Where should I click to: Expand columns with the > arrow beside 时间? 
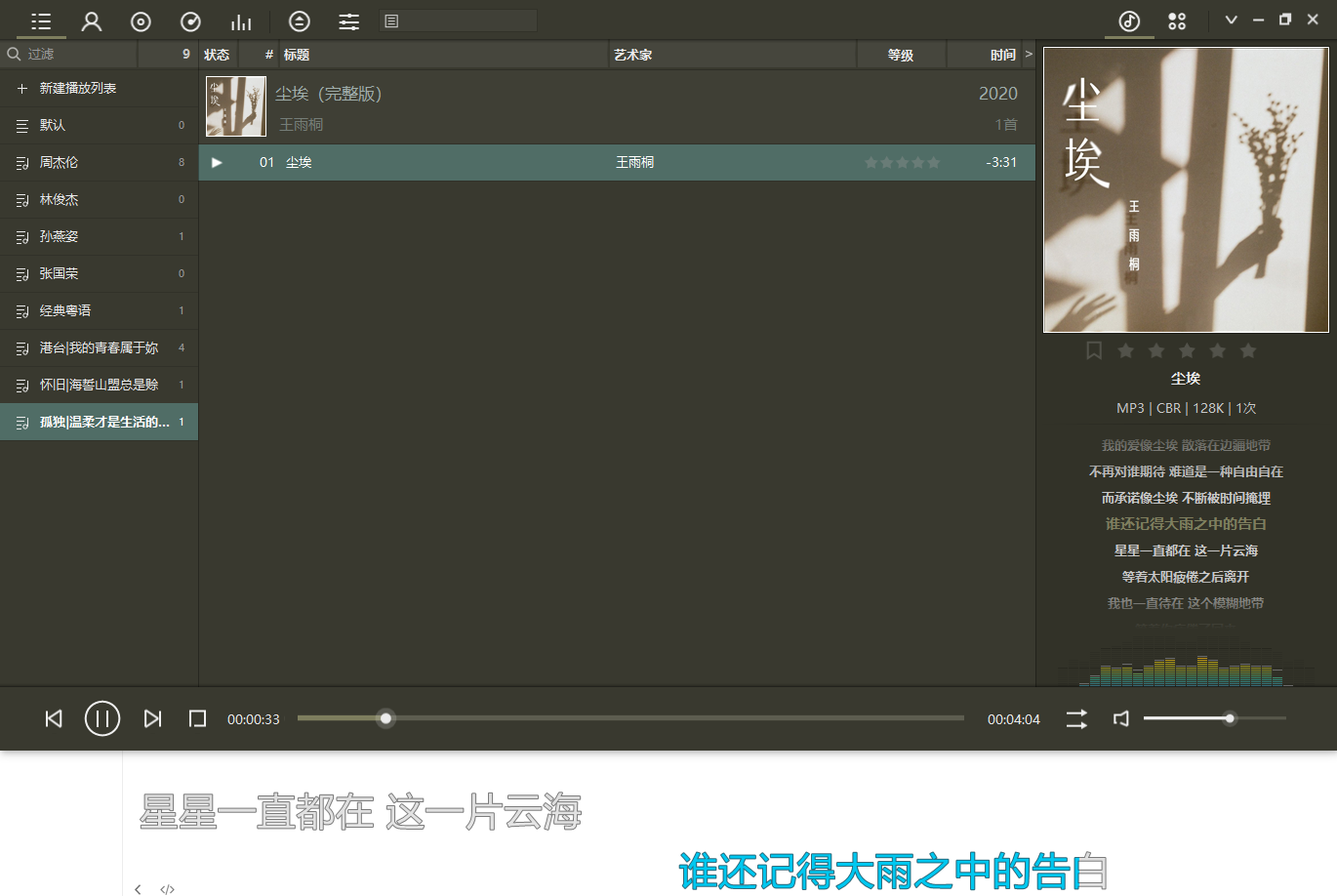pos(1029,54)
